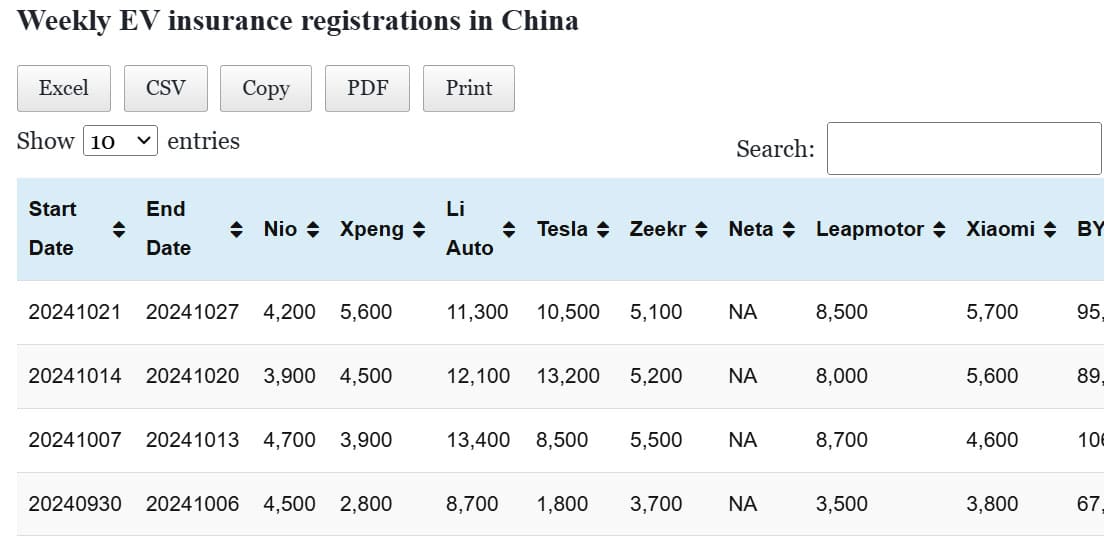Sort table by Nio column arrows

tap(313, 229)
